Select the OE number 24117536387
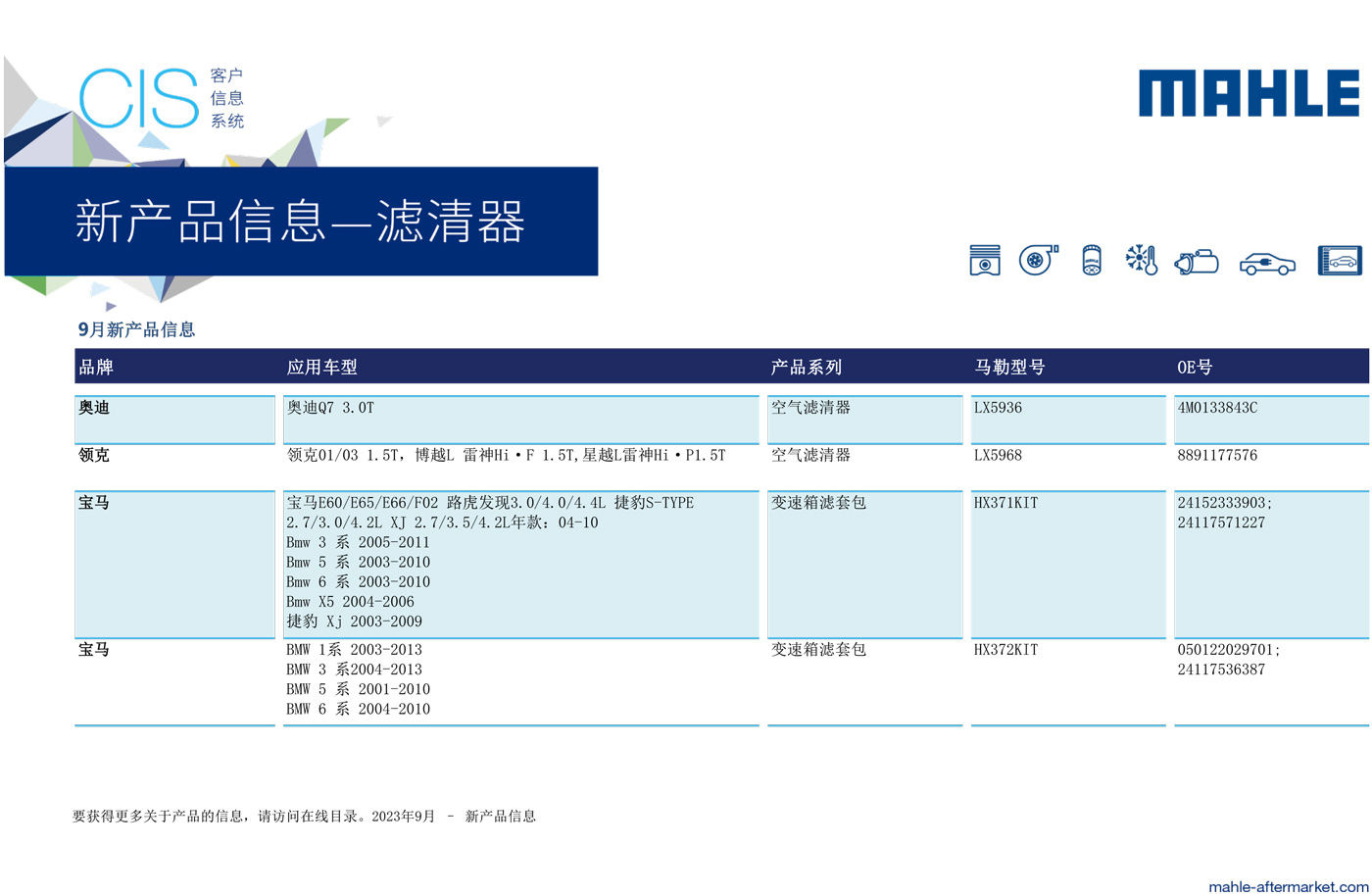Image resolution: width=1372 pixels, height=895 pixels. click(1221, 670)
